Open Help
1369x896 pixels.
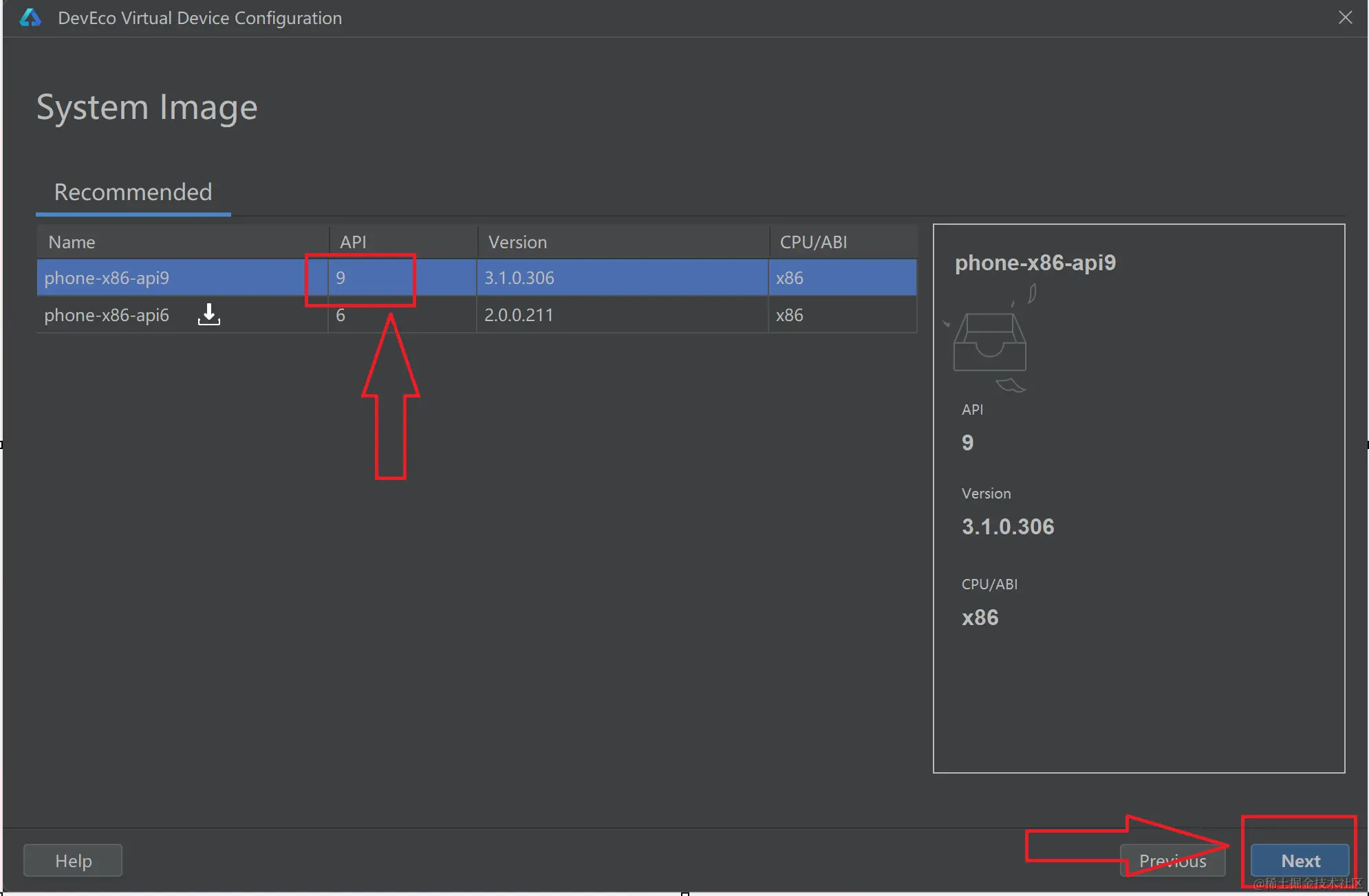[72, 860]
